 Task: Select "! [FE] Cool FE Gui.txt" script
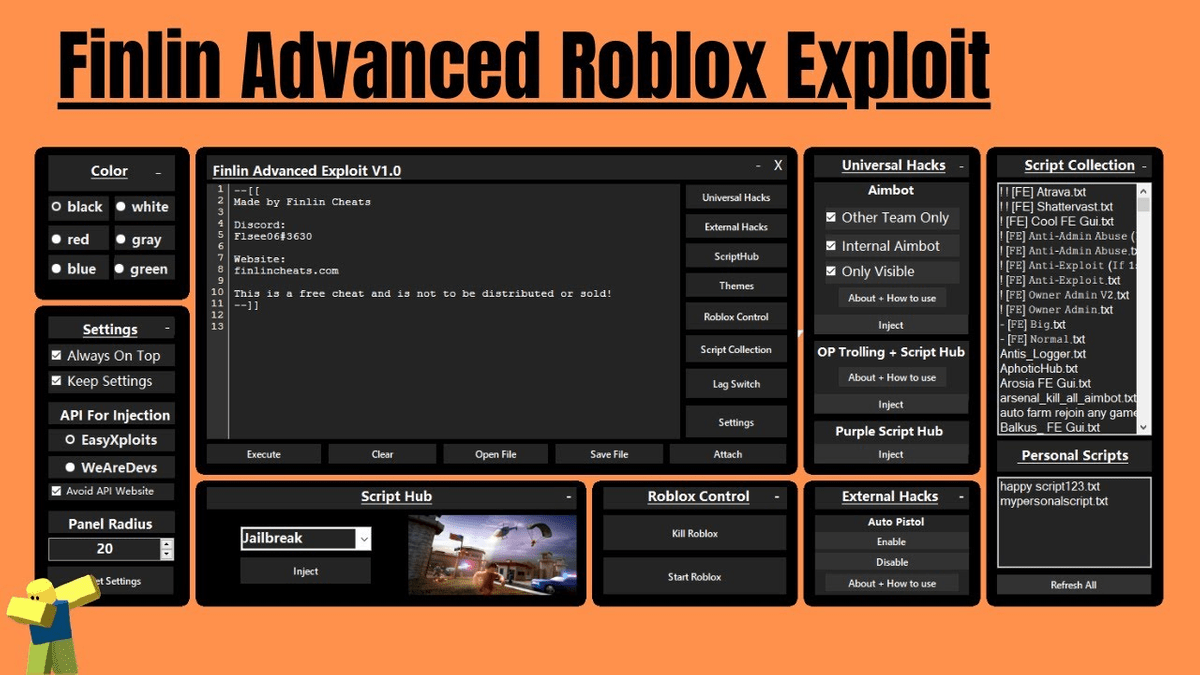coord(1055,221)
